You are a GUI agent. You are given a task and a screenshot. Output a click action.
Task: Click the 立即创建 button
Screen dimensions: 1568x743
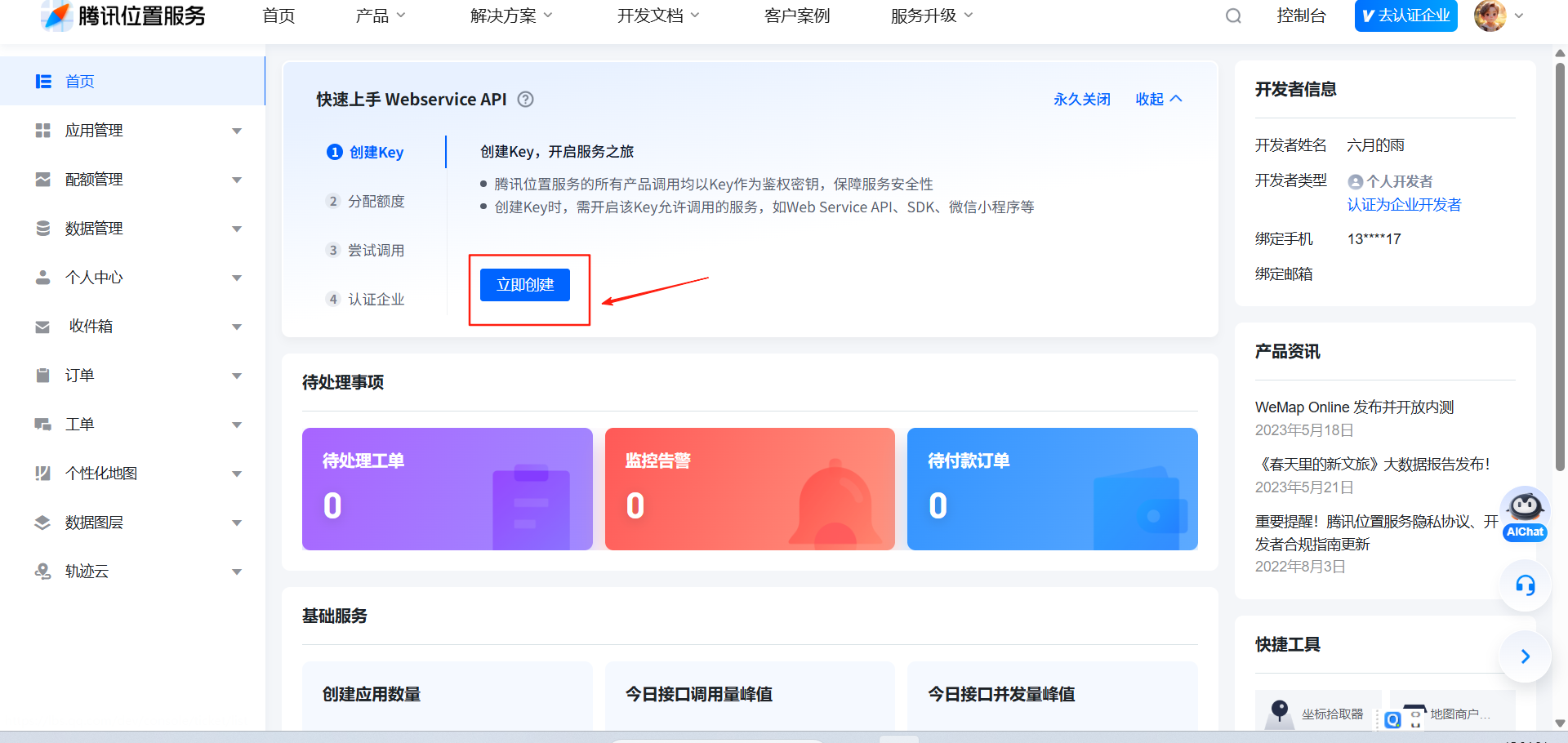(525, 285)
